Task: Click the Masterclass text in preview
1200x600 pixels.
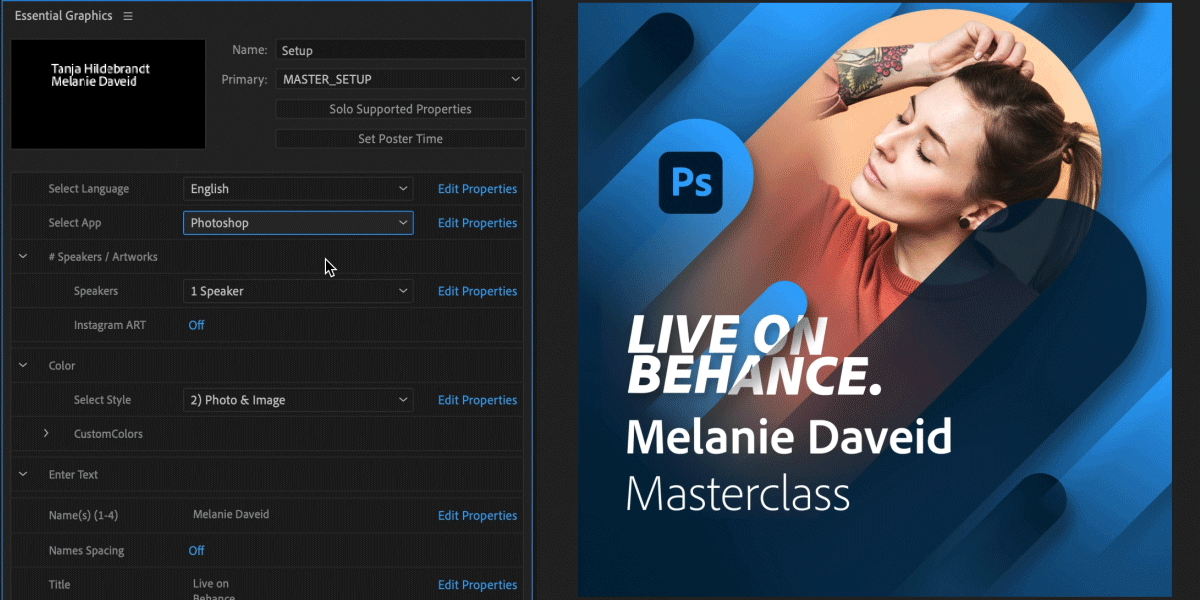Action: [738, 493]
